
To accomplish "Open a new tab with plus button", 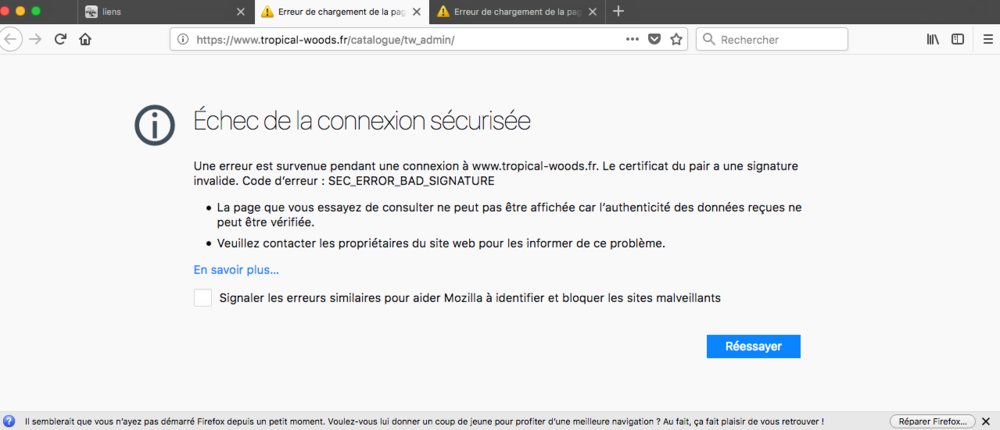I will pyautogui.click(x=618, y=11).
